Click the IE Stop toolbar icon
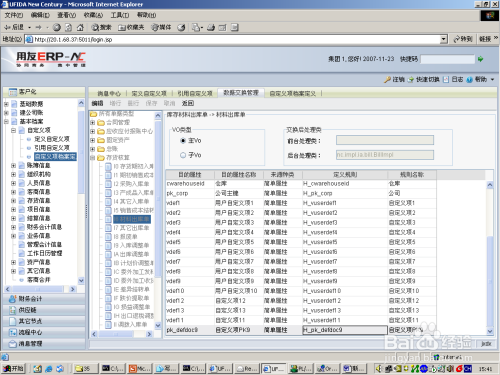Image resolution: width=500 pixels, height=375 pixels. pos(57,27)
